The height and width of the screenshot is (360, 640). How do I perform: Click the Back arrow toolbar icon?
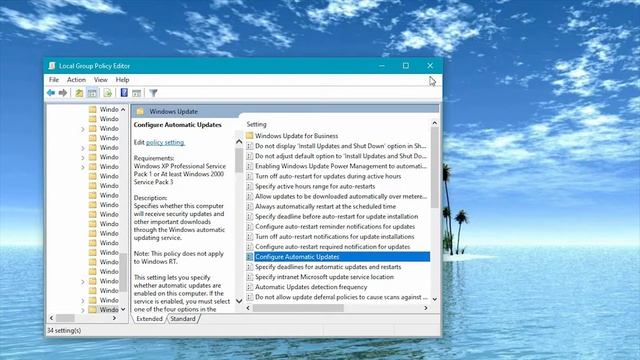click(51, 93)
